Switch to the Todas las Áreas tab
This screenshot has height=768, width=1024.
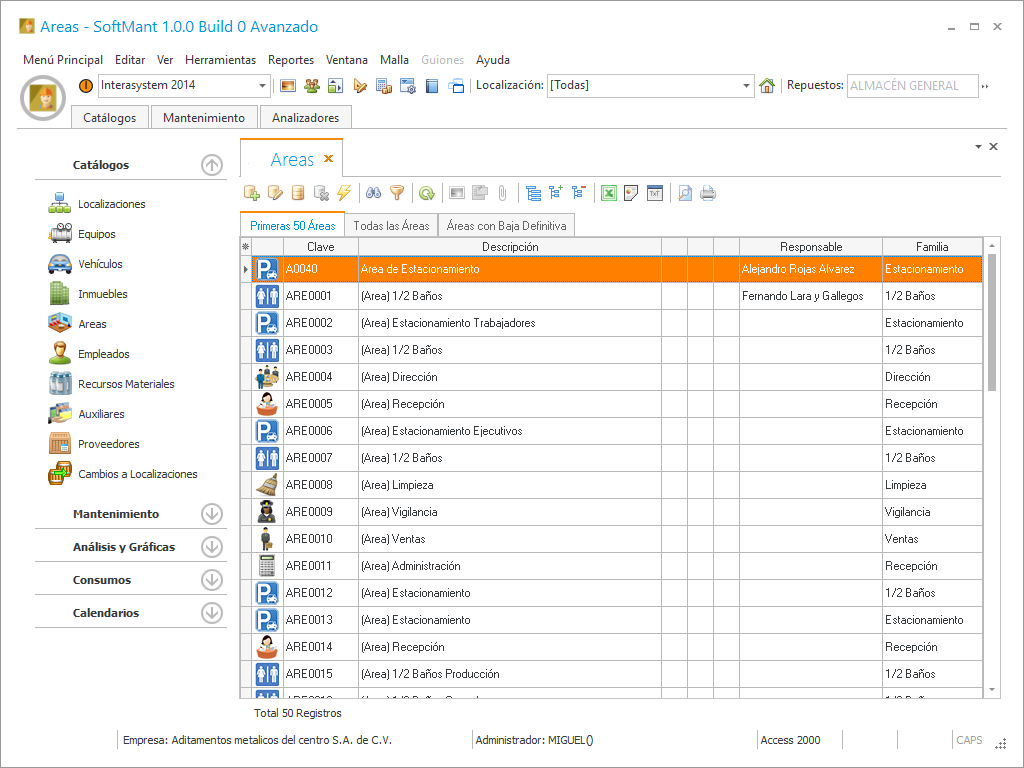point(391,226)
